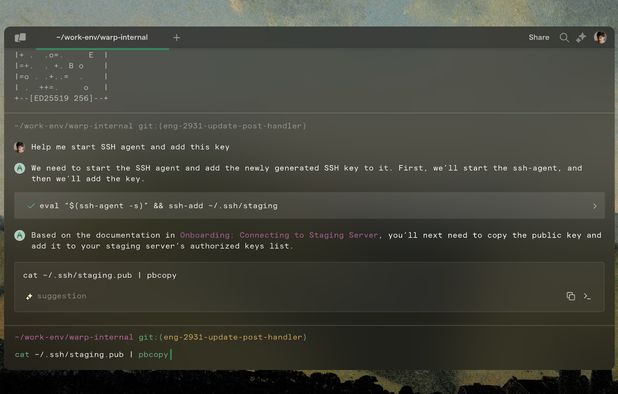Open the user profile avatar menu
This screenshot has width=618, height=394.
click(600, 37)
